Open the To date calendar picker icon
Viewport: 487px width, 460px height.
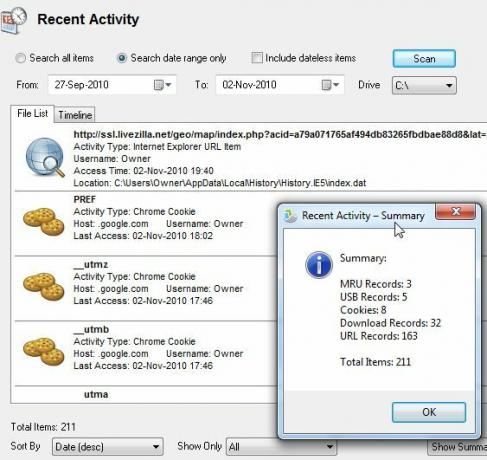click(330, 85)
